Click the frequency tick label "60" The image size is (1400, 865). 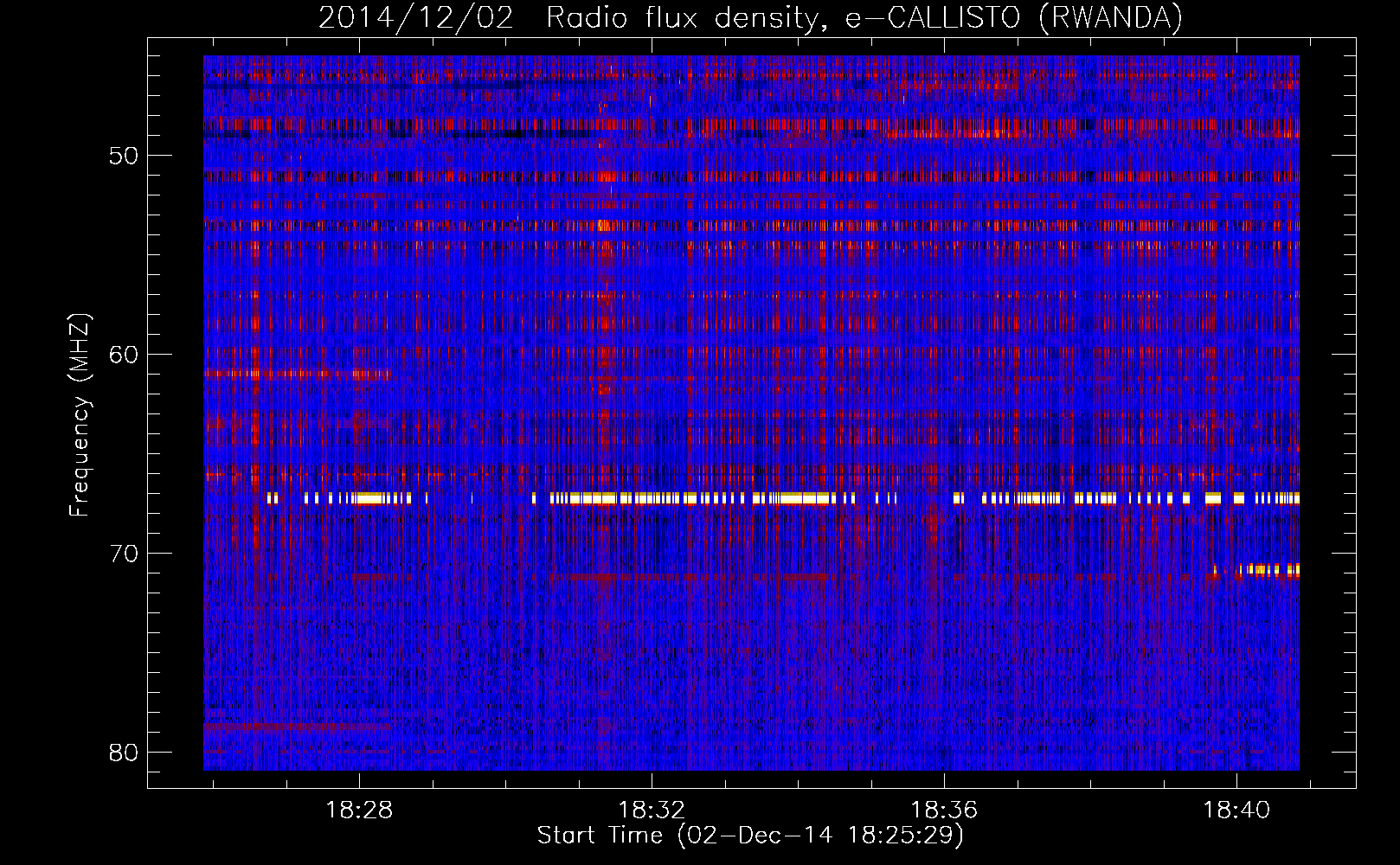pos(124,355)
